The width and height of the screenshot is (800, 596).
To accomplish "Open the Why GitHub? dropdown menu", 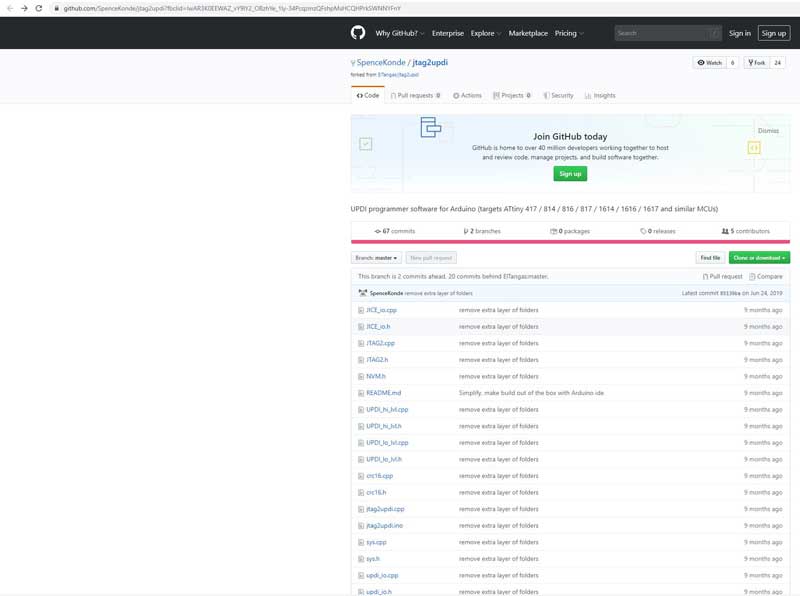I will coord(399,33).
